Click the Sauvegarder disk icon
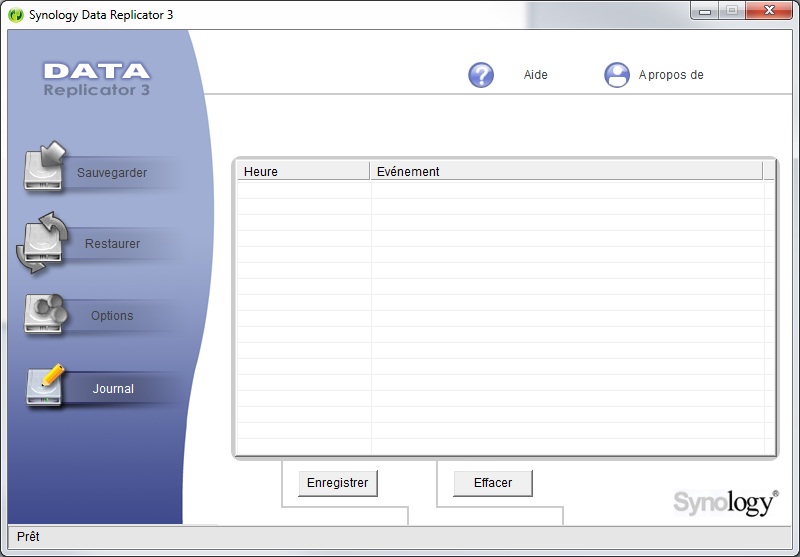The width and height of the screenshot is (800, 557). coord(45,166)
